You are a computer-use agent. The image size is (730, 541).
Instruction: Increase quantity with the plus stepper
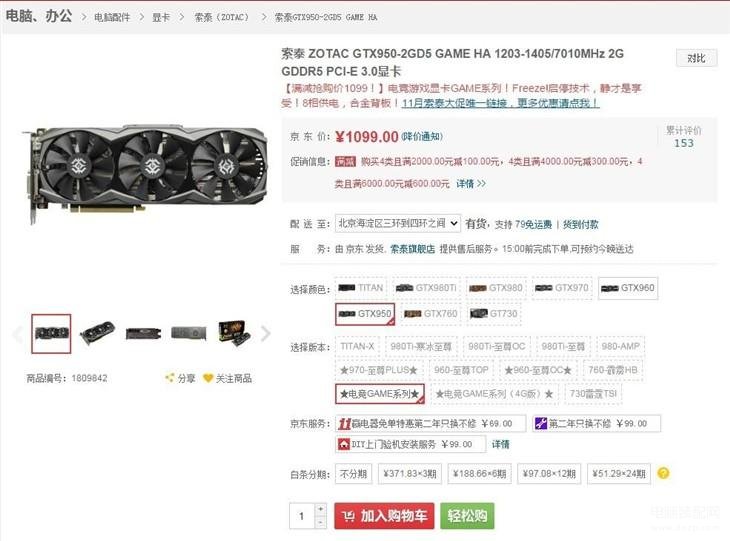(x=320, y=509)
